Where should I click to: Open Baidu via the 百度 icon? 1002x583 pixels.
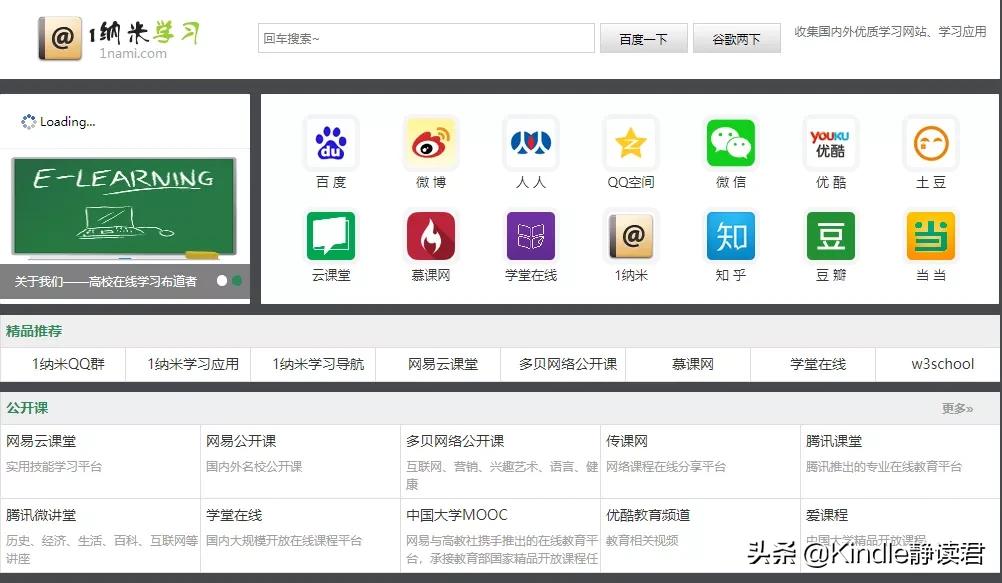[331, 143]
